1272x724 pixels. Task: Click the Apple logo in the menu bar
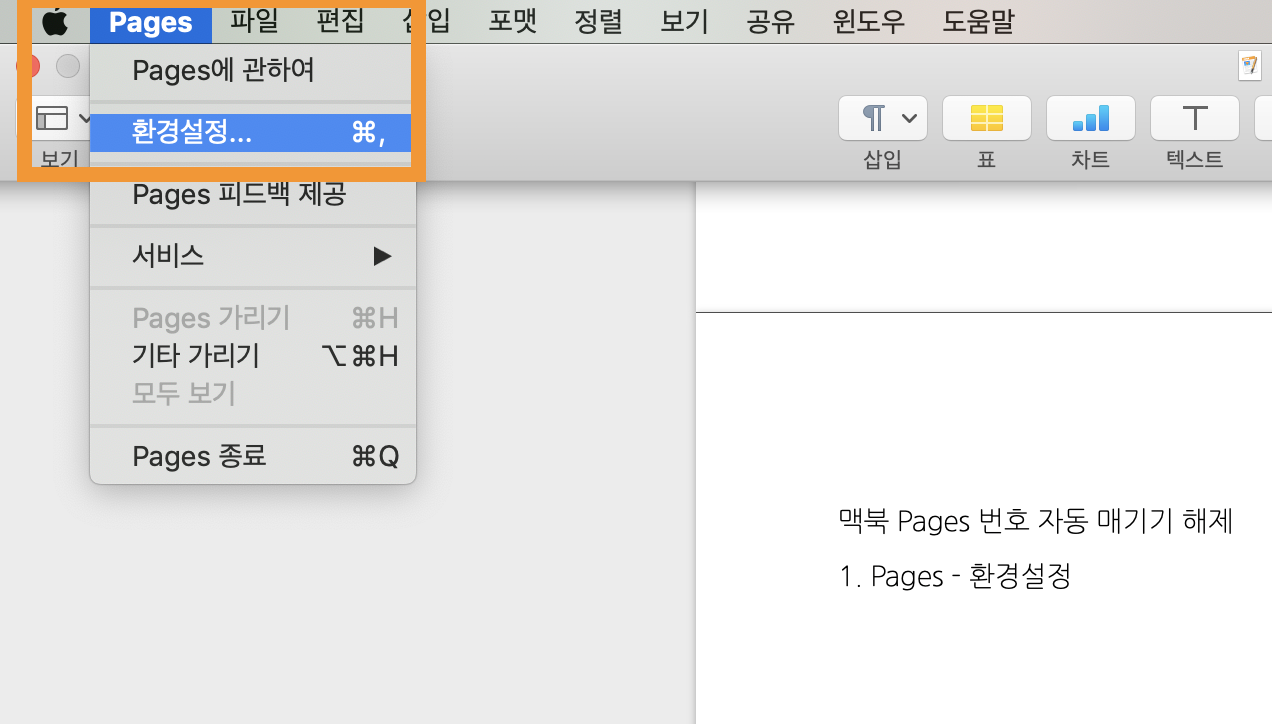[55, 21]
